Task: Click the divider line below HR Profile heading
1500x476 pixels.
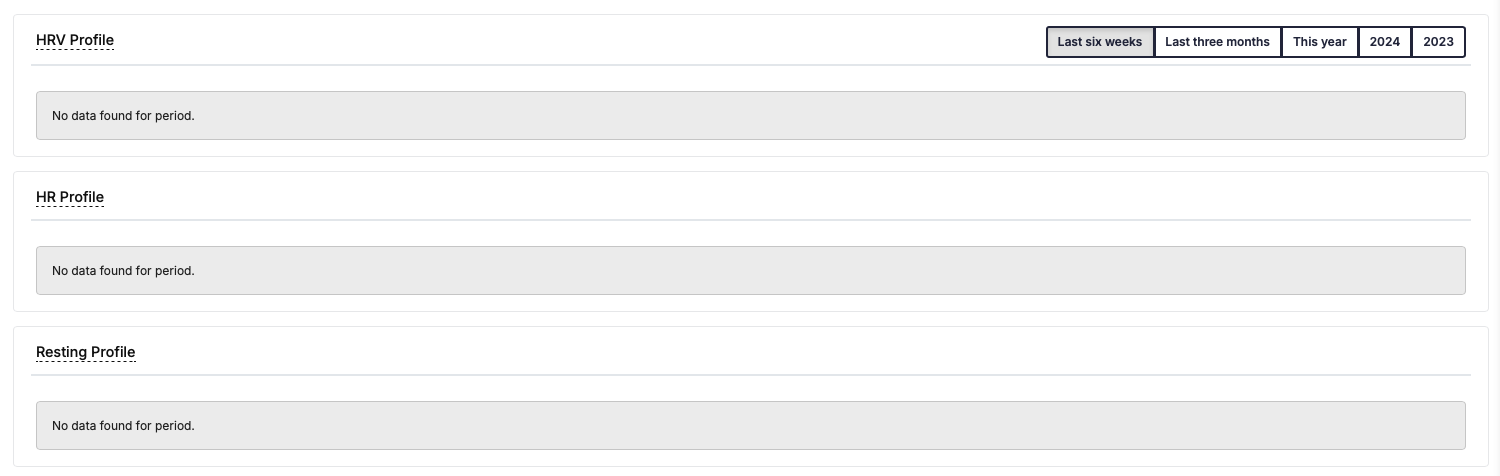Action: coord(750,220)
